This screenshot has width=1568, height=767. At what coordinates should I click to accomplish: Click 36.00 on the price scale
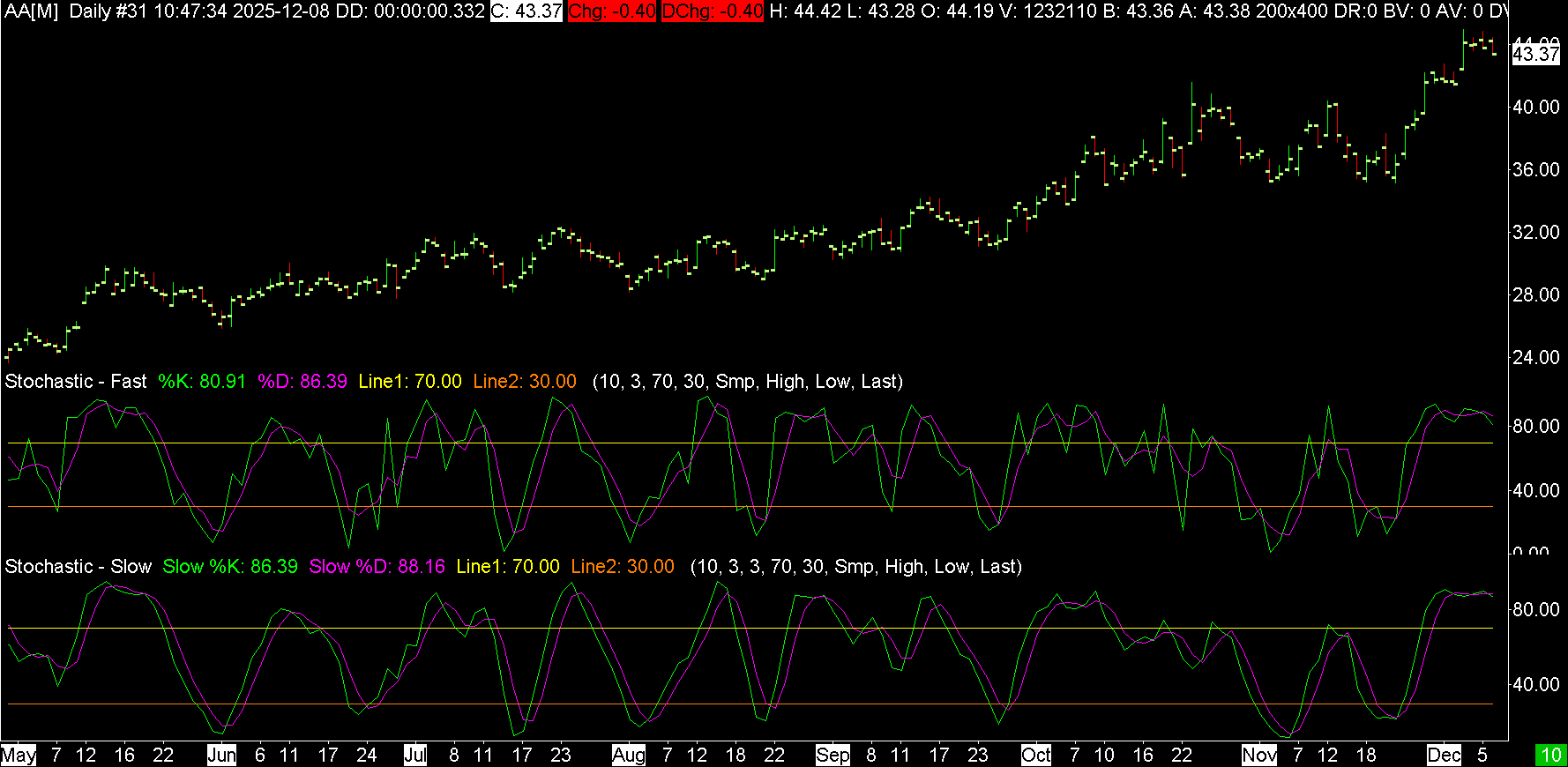[1536, 169]
